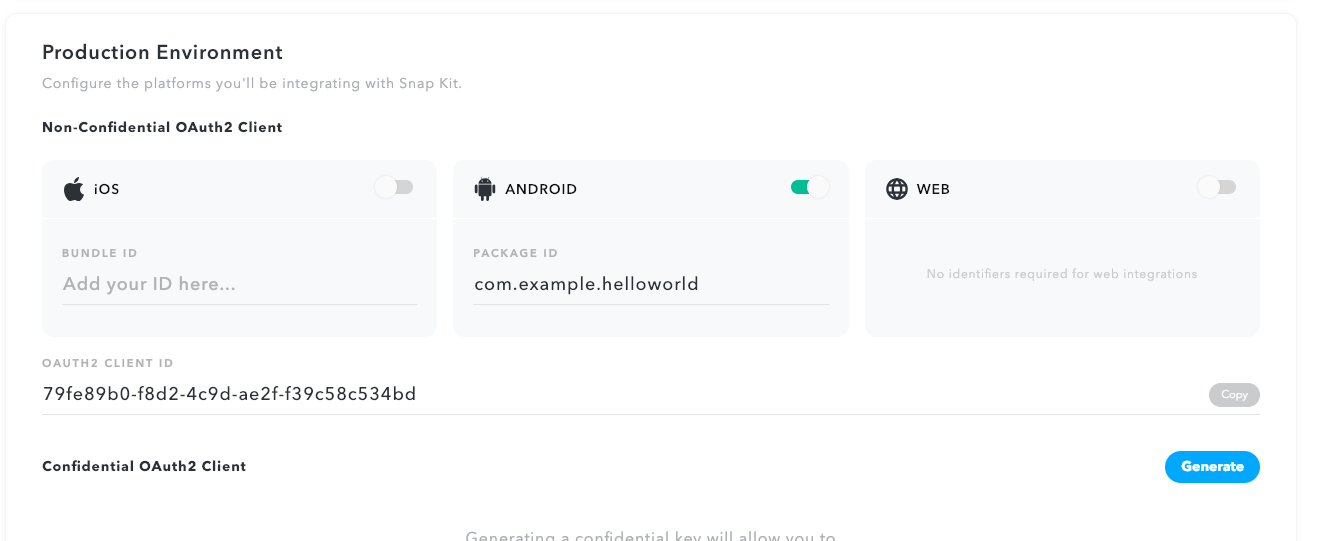
Task: Enable the iOS platform toggle
Action: click(394, 187)
